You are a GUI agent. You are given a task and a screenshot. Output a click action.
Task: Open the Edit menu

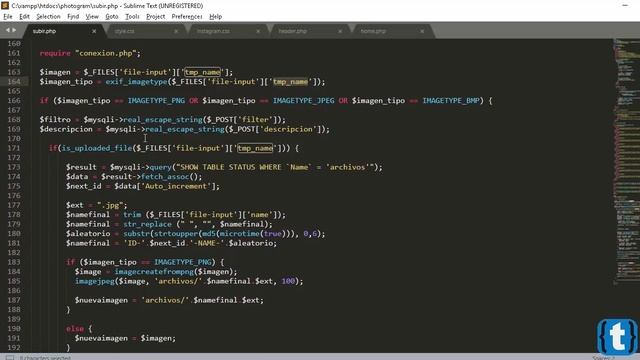[x=24, y=17]
